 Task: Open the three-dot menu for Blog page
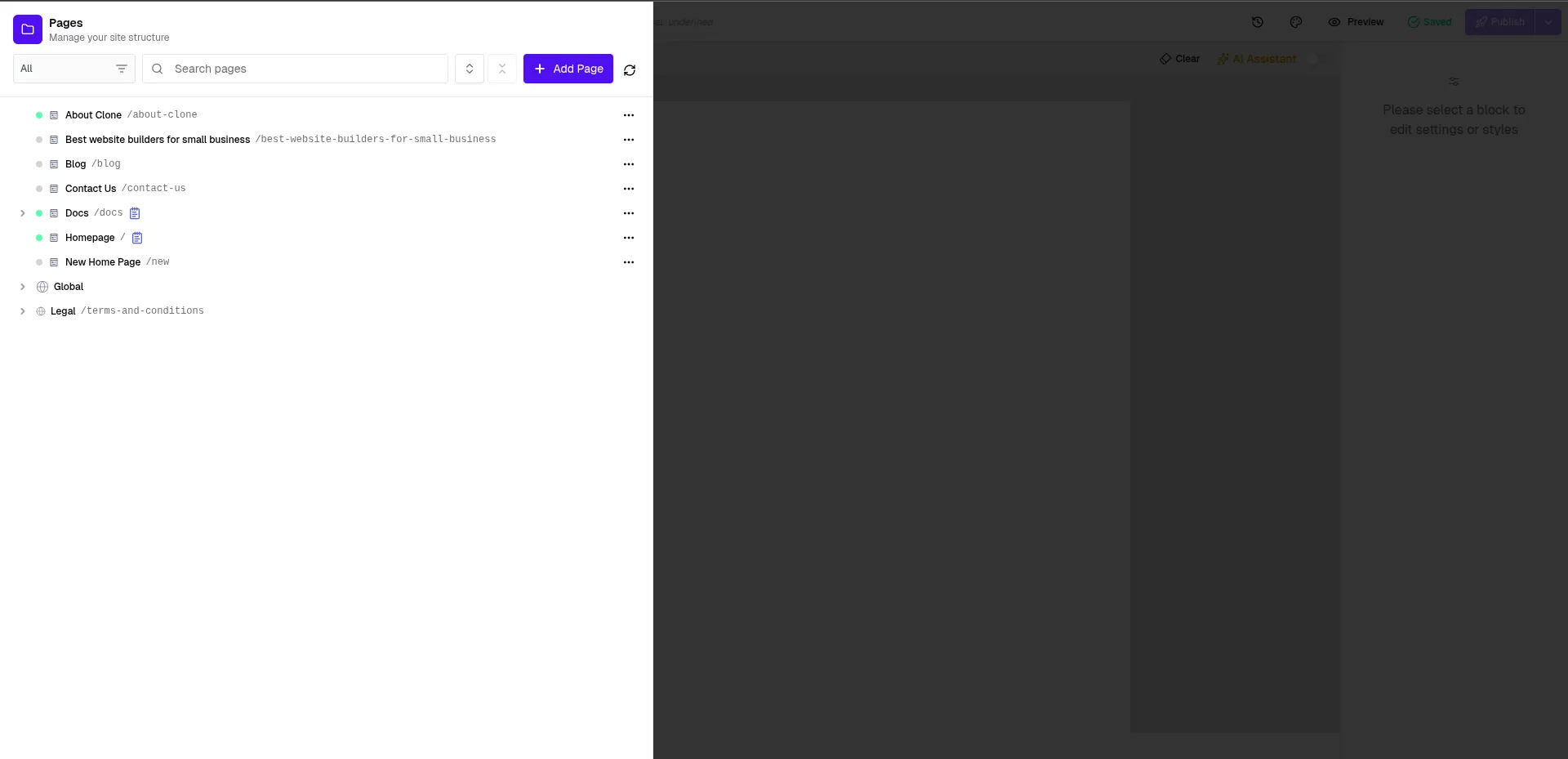628,164
